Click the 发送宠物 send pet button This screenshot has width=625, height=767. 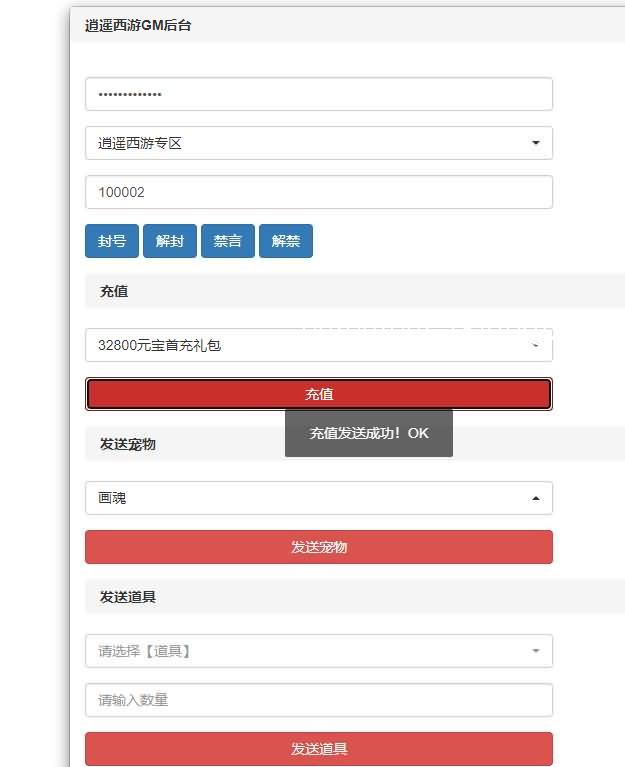(x=319, y=547)
